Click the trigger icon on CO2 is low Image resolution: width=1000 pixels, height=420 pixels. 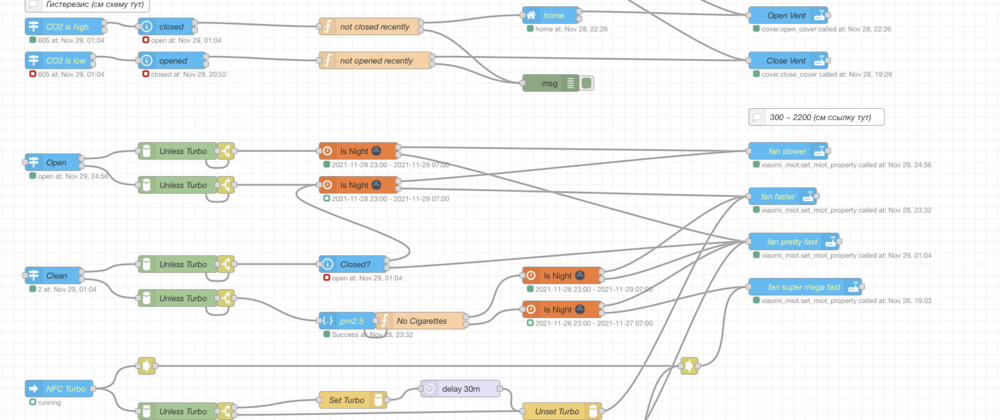coord(34,61)
